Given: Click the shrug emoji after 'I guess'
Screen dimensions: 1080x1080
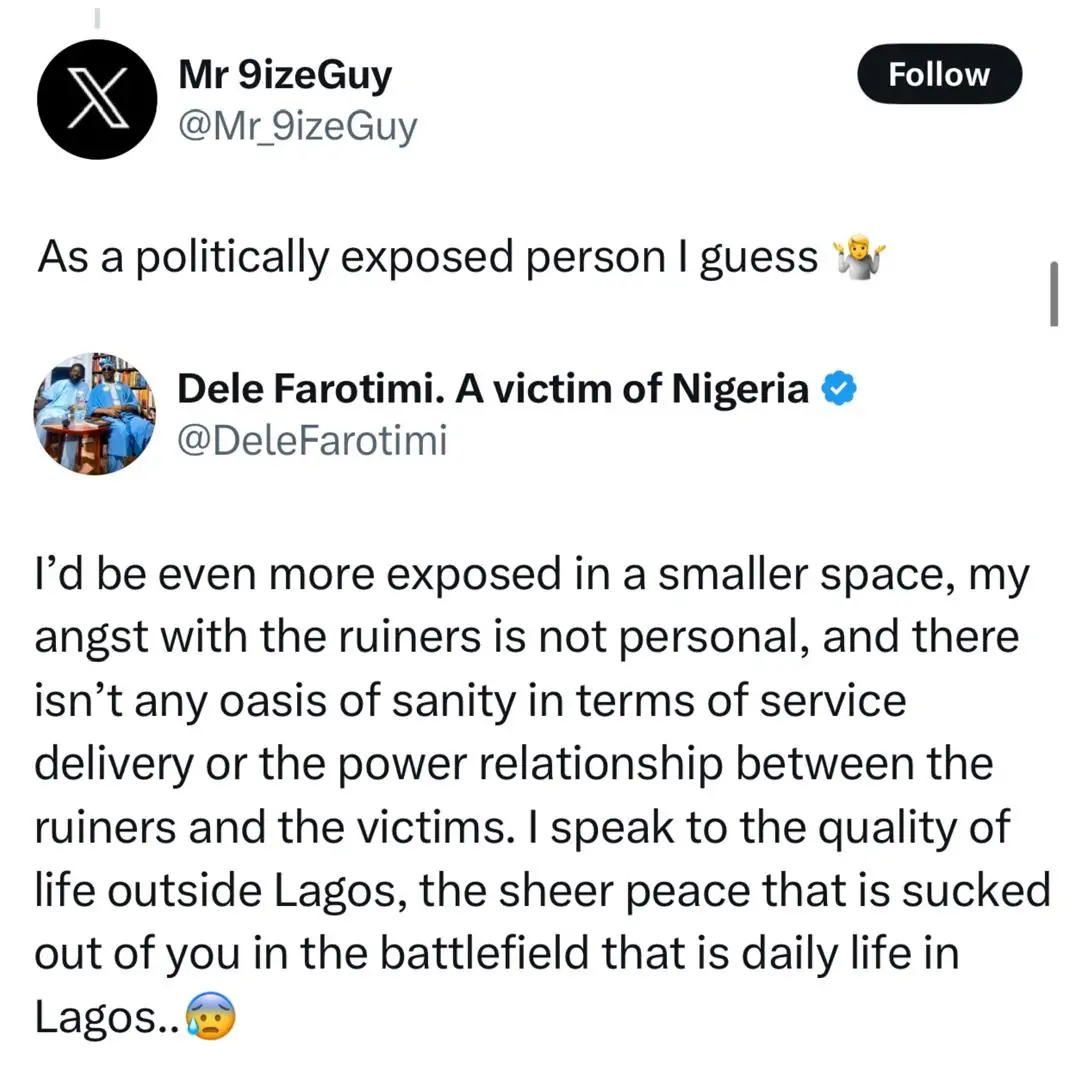Looking at the screenshot, I should tap(860, 258).
